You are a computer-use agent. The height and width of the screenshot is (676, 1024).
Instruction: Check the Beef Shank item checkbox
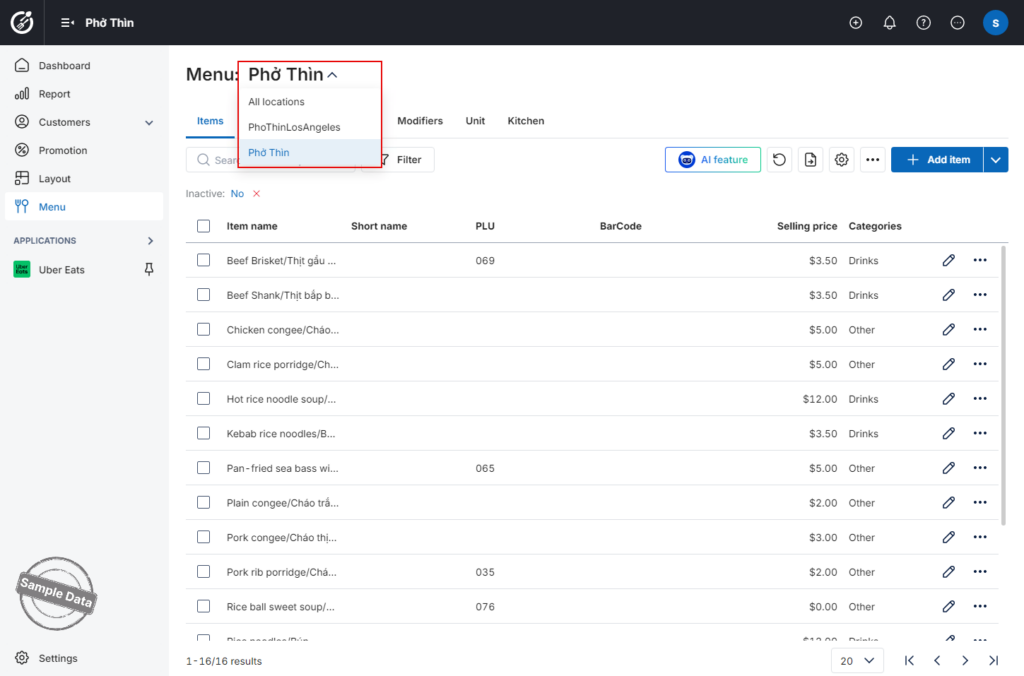[x=204, y=295]
